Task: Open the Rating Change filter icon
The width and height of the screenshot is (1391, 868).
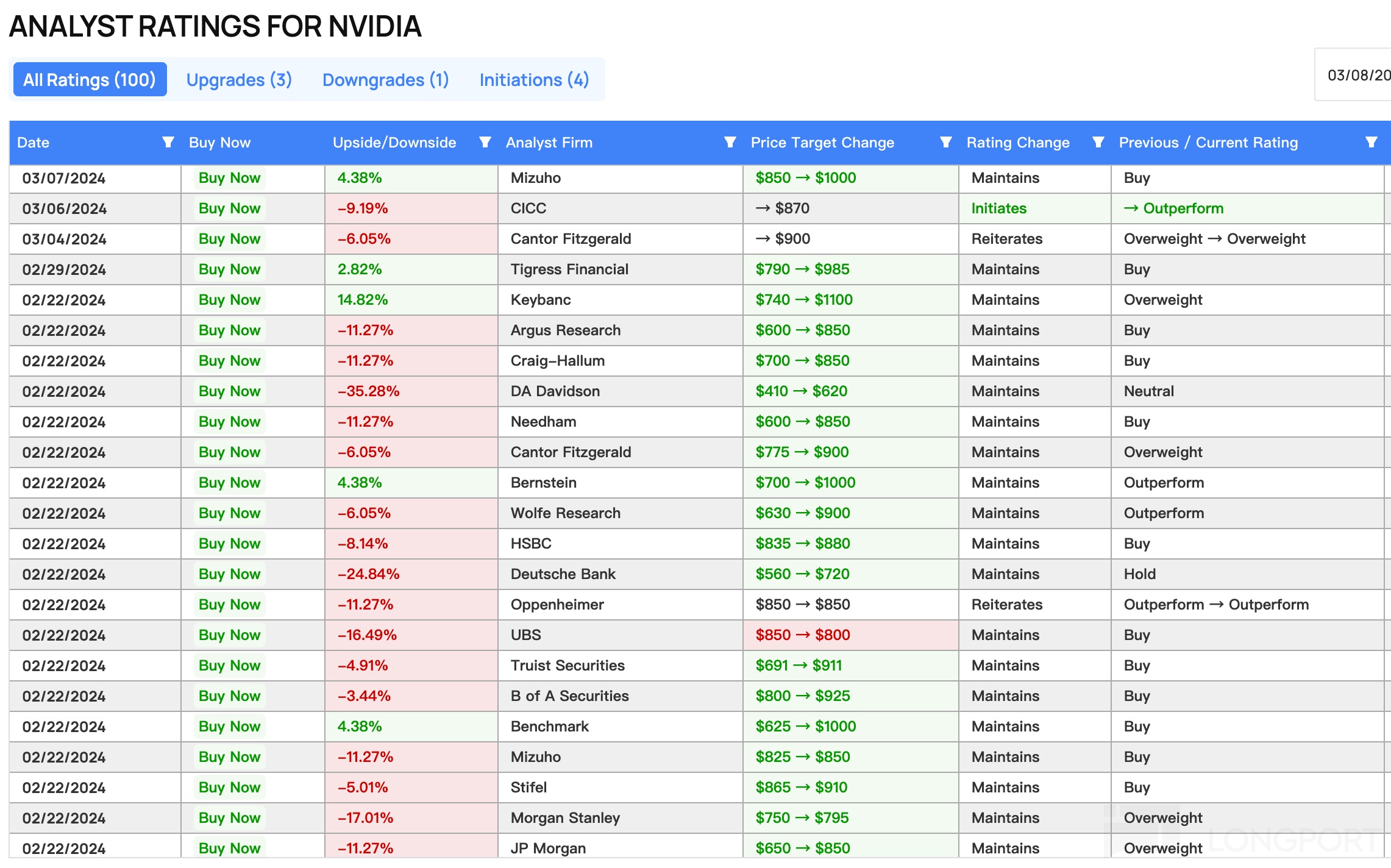Action: 1098,142
